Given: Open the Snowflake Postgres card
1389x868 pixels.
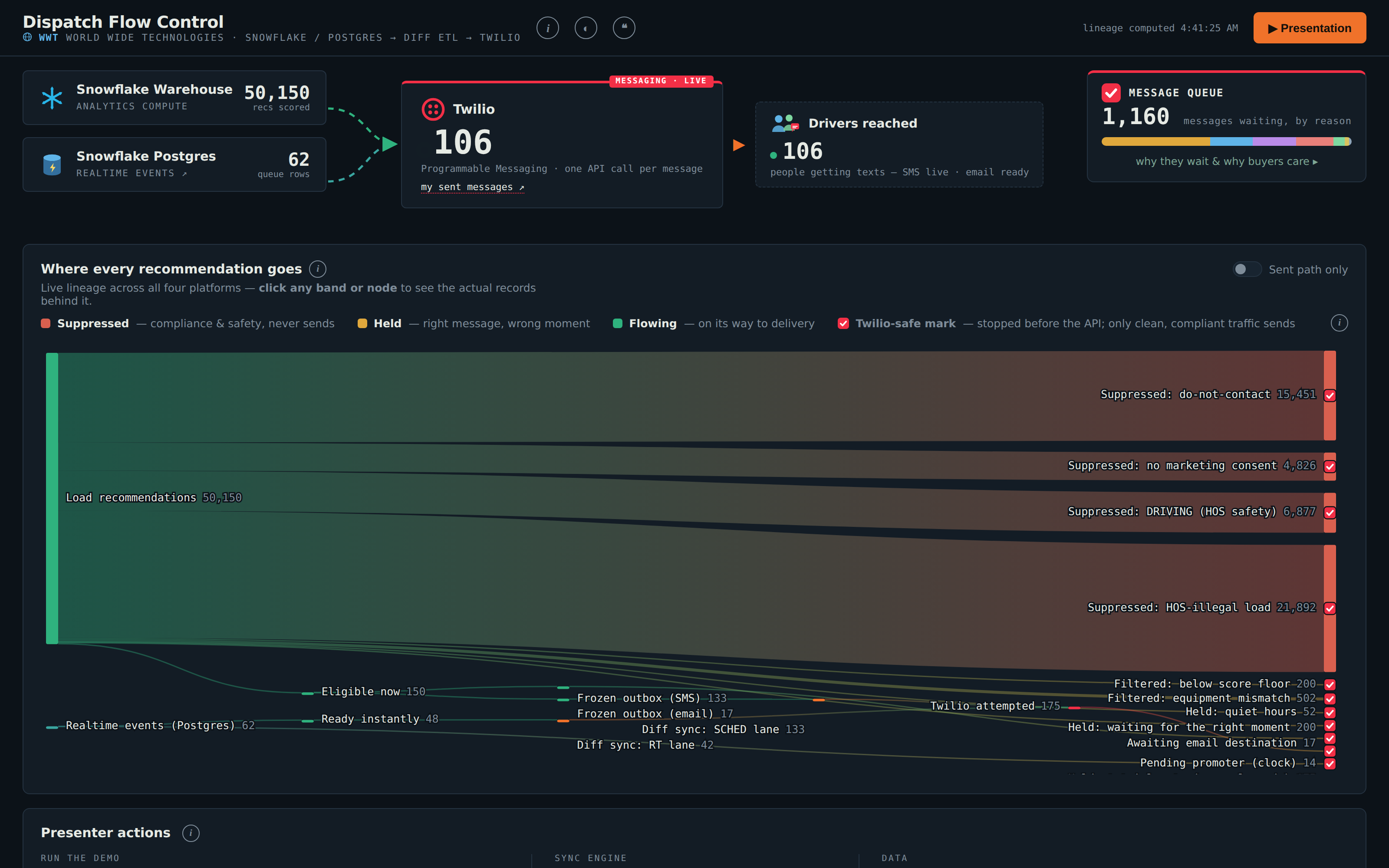Looking at the screenshot, I should (174, 164).
